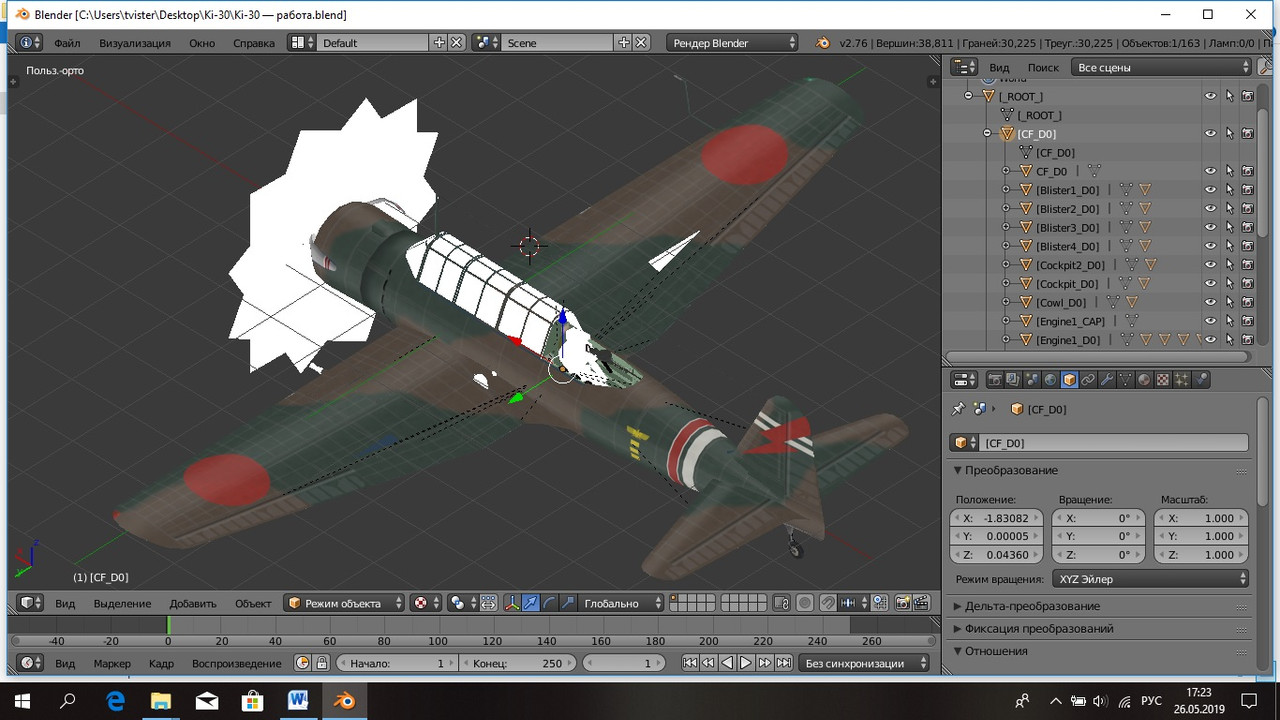Open the Constraints chain-link tab
Image resolution: width=1280 pixels, height=720 pixels.
coord(1088,380)
